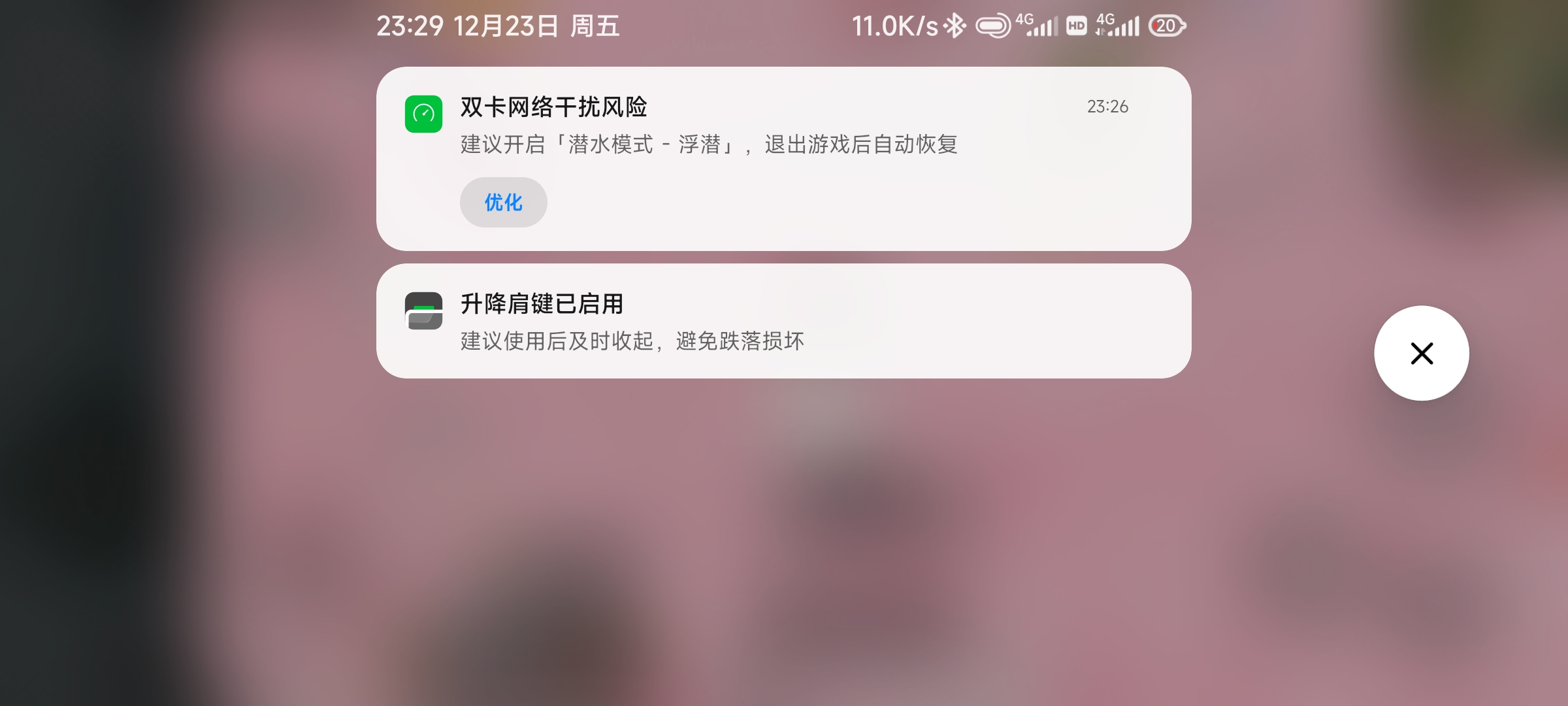Viewport: 1568px width, 706px height.
Task: Tap the battery level 20 indicator
Action: click(1168, 26)
